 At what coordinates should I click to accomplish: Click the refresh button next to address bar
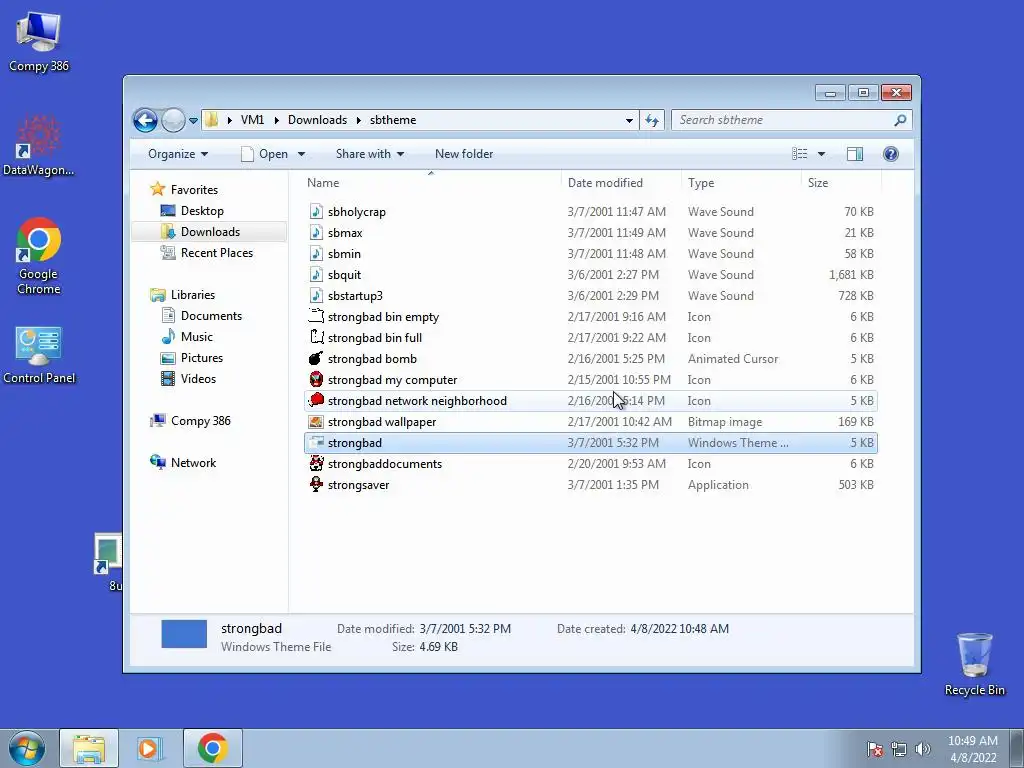[x=652, y=120]
